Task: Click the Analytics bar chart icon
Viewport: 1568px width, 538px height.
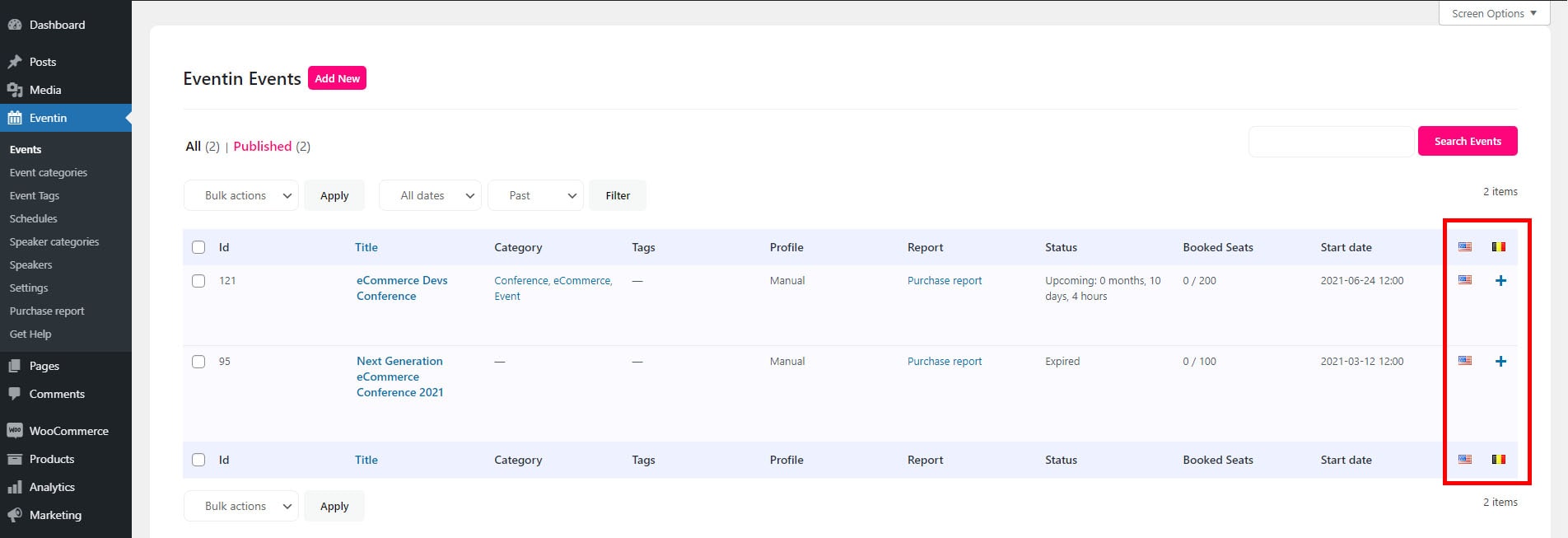Action: pyautogui.click(x=15, y=487)
